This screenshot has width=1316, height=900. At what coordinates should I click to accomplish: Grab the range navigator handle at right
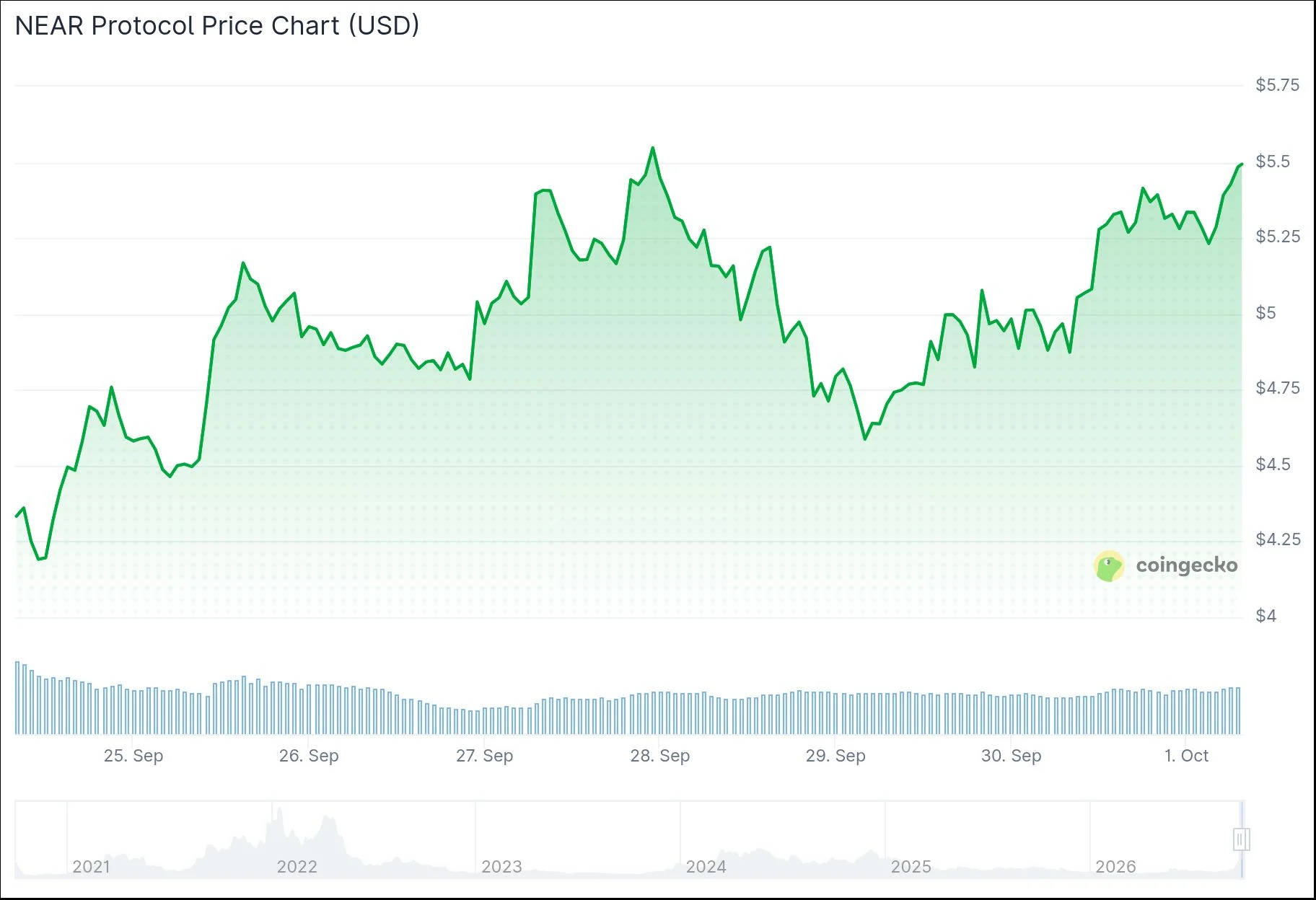point(1241,839)
